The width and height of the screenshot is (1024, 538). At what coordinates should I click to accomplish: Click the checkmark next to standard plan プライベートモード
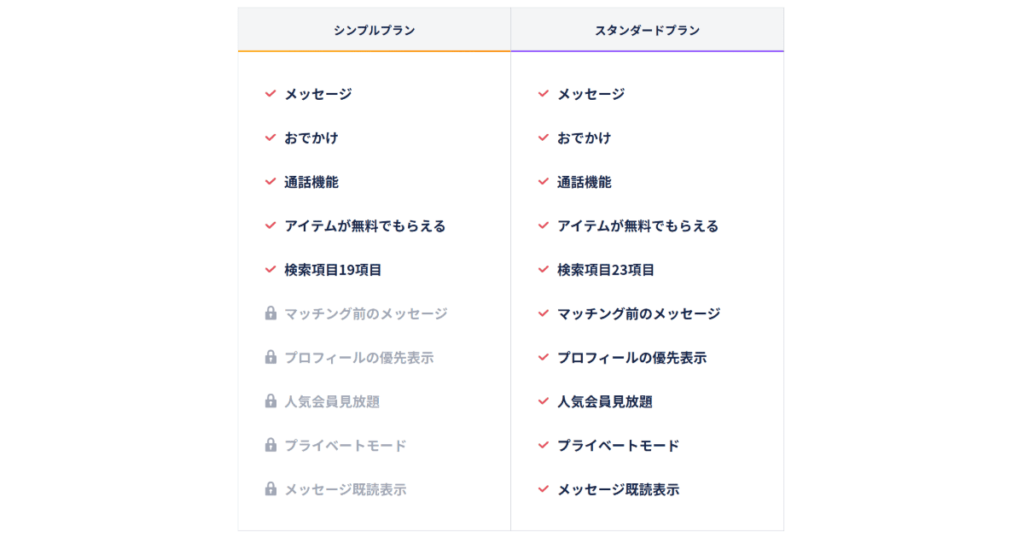(543, 445)
